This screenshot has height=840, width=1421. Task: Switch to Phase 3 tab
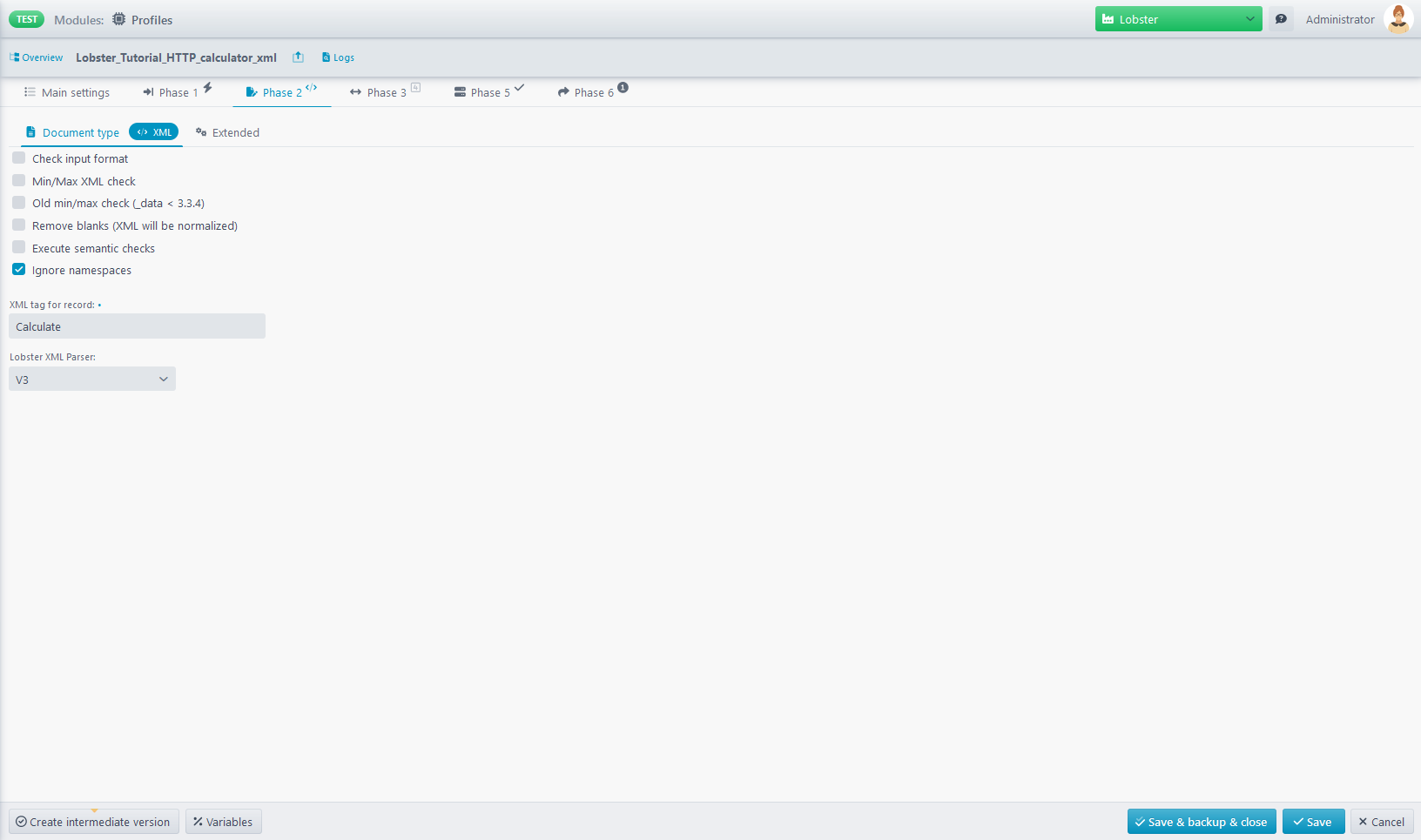coord(386,92)
